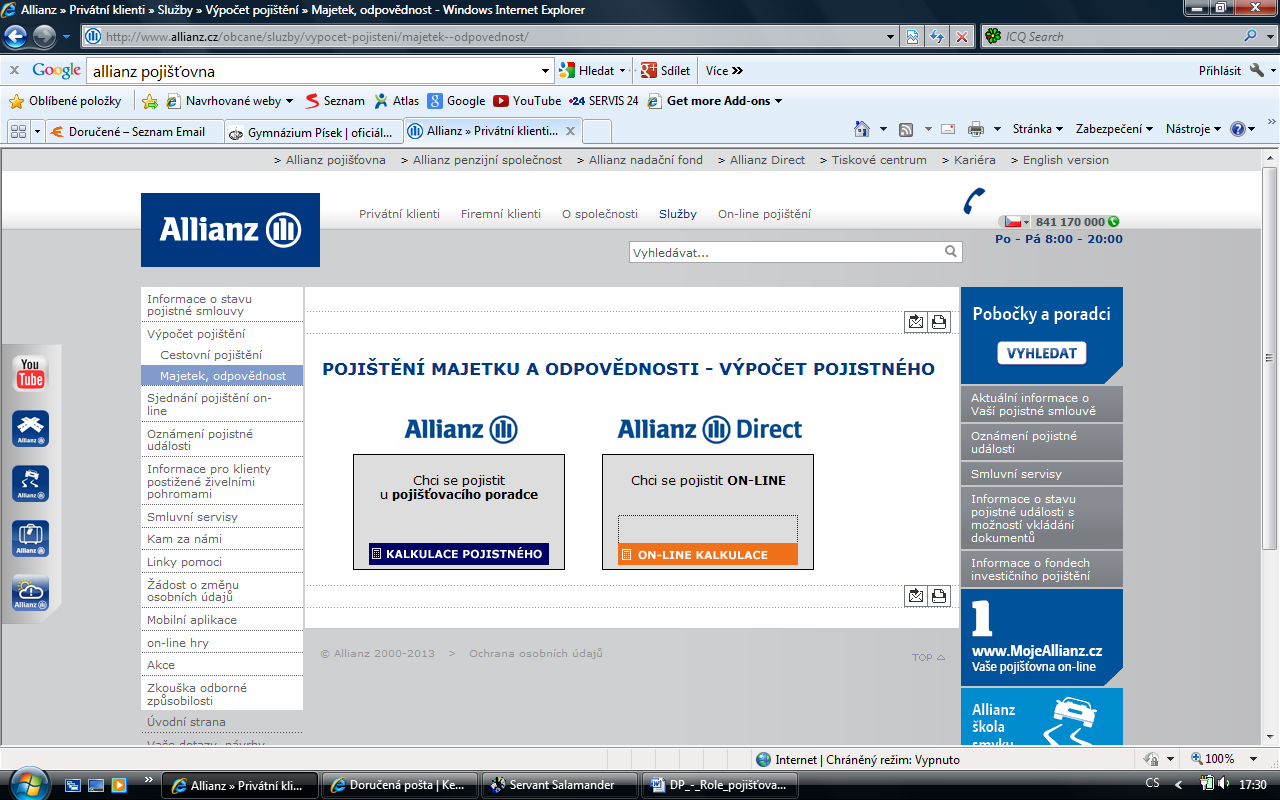Image resolution: width=1280 pixels, height=800 pixels.
Task: Click the search magnifier in Vyhledávat box
Action: [951, 252]
